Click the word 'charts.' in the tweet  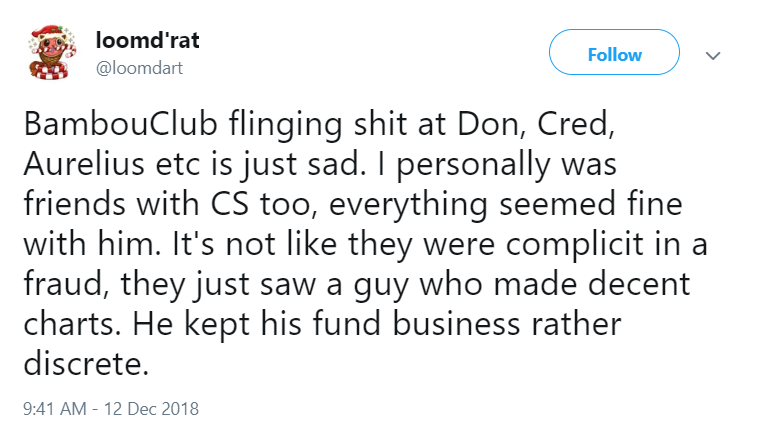(x=65, y=324)
